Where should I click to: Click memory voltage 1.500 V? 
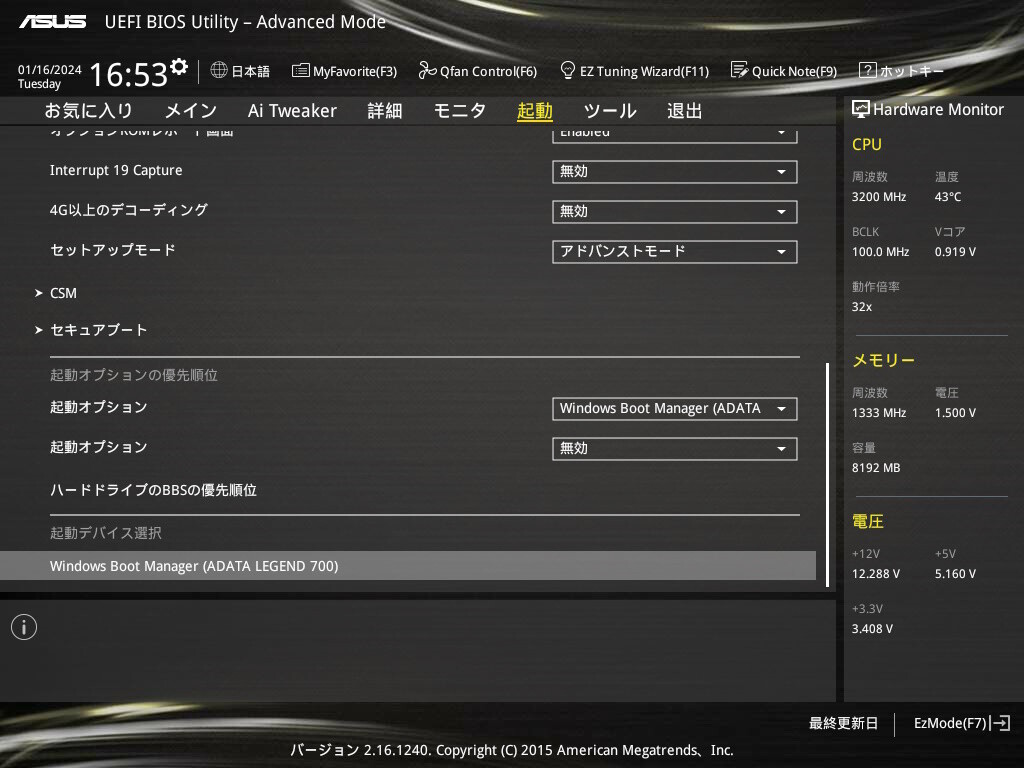[x=955, y=413]
